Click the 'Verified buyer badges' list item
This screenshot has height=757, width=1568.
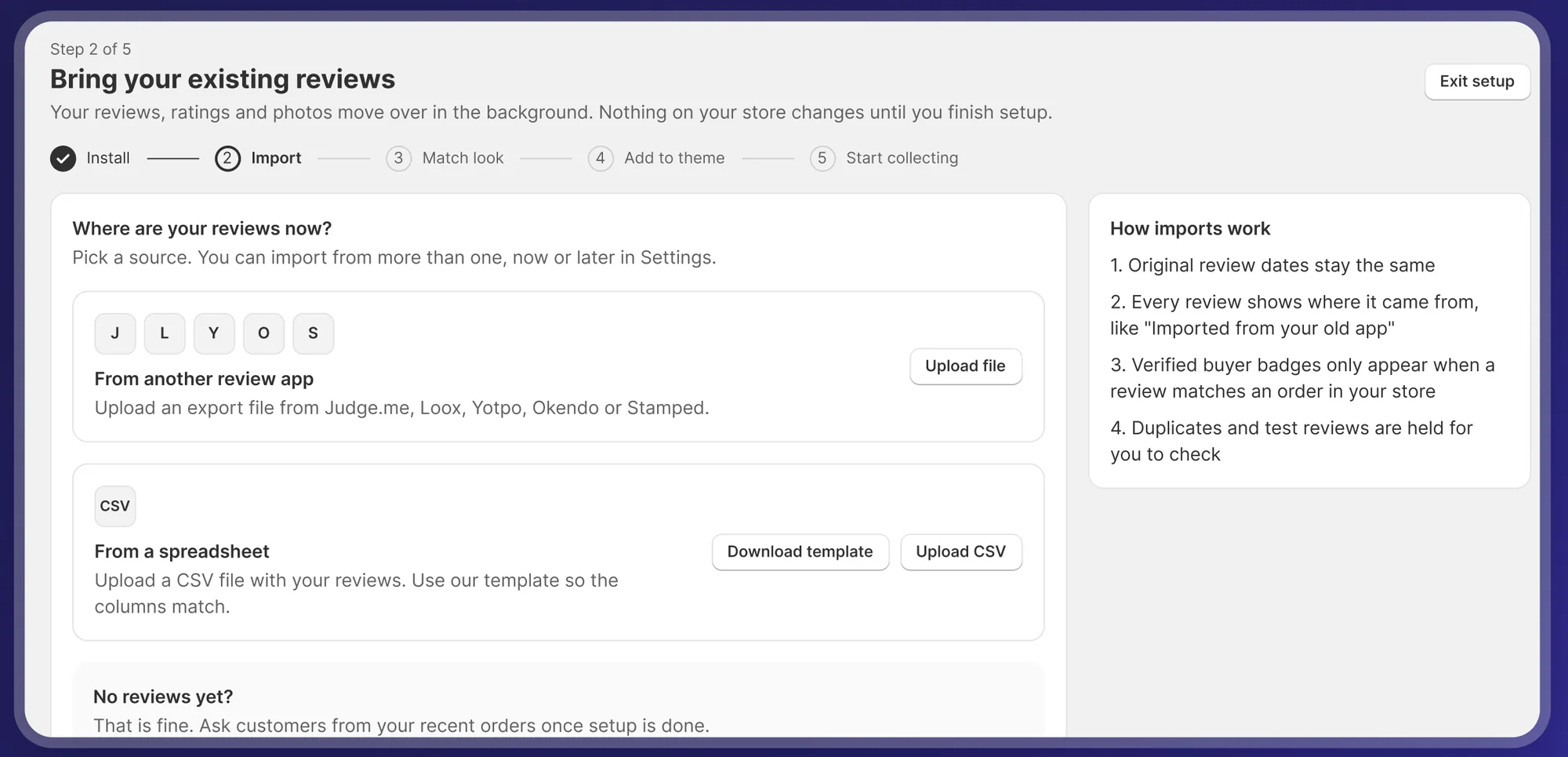tap(1302, 378)
